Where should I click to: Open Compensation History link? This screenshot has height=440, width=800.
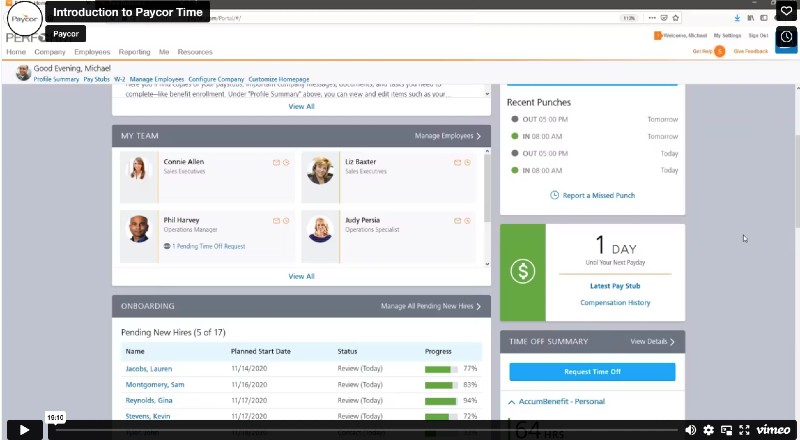615,303
